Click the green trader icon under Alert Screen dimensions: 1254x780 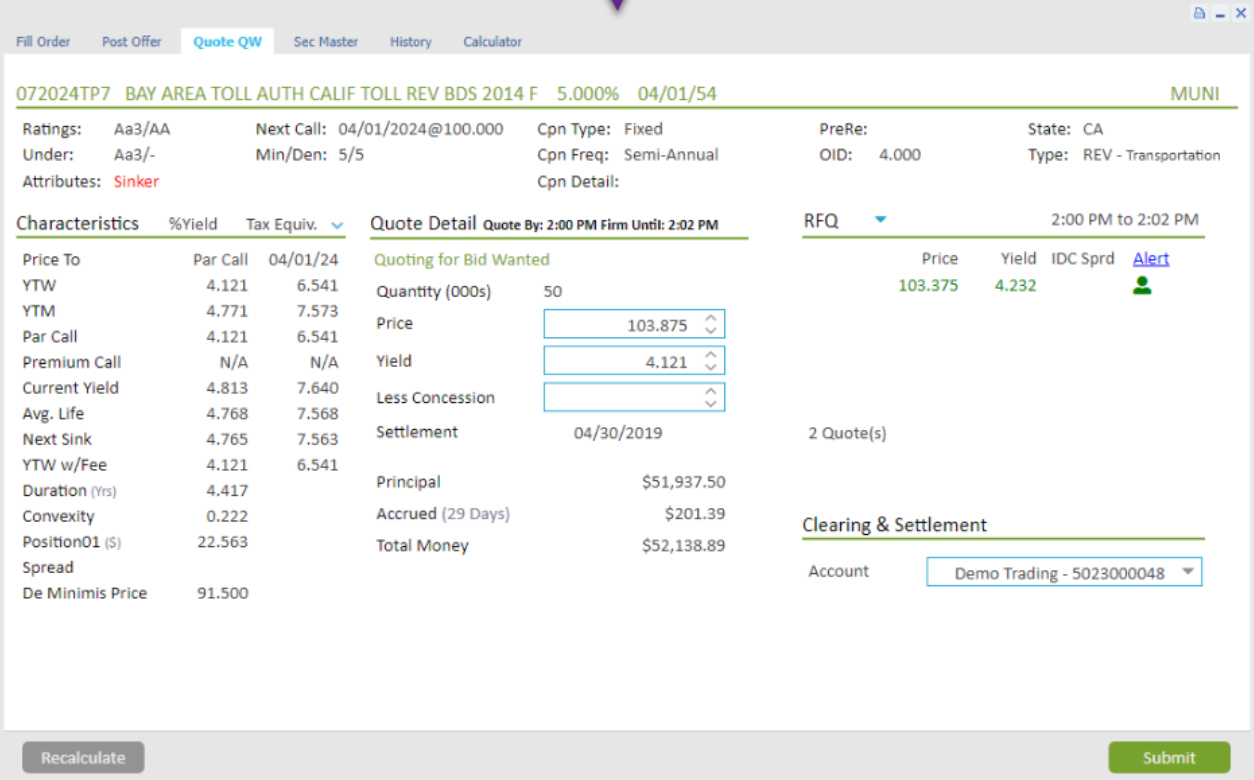[1142, 286]
